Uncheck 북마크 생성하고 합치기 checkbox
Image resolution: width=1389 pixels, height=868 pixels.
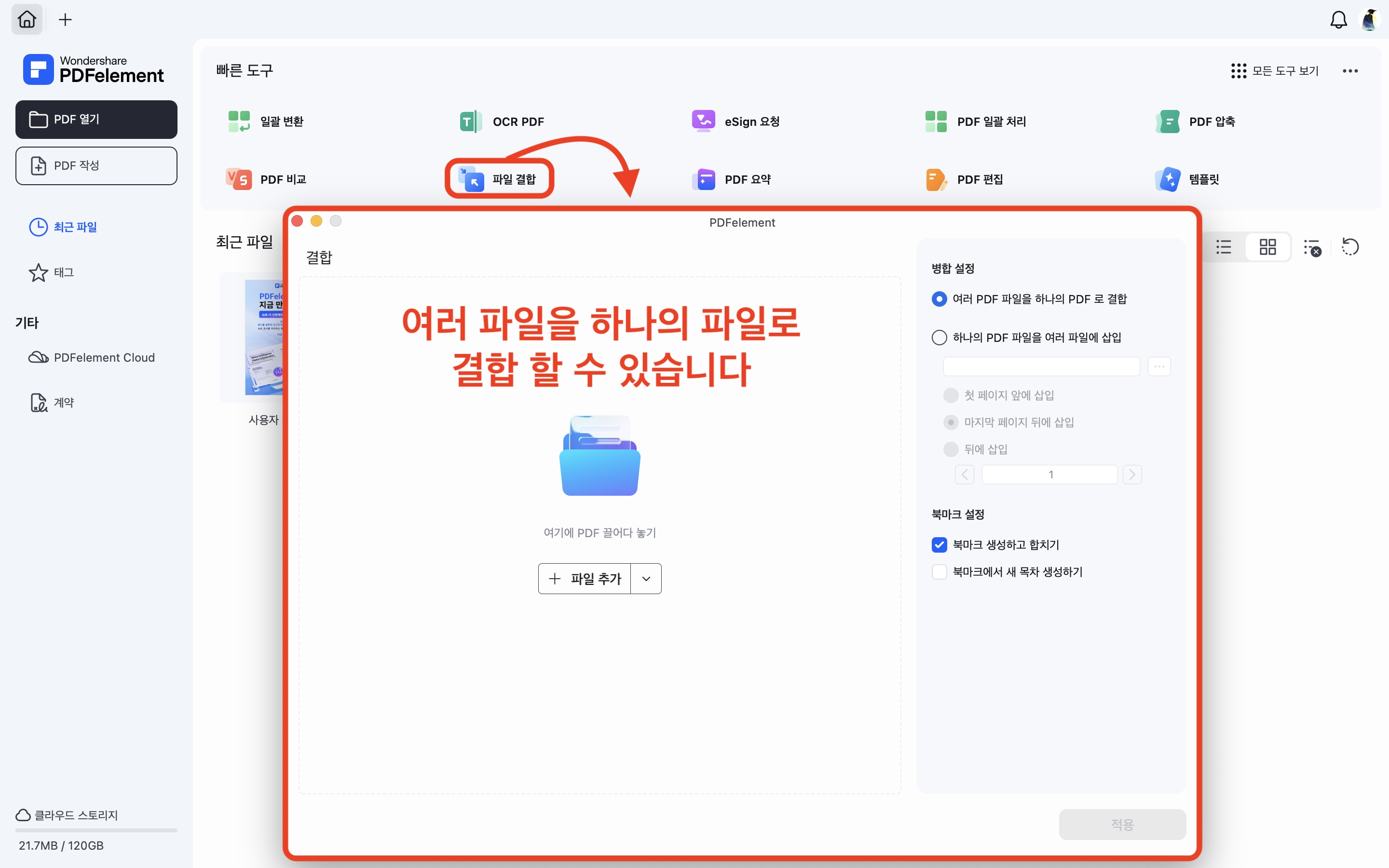tap(939, 545)
